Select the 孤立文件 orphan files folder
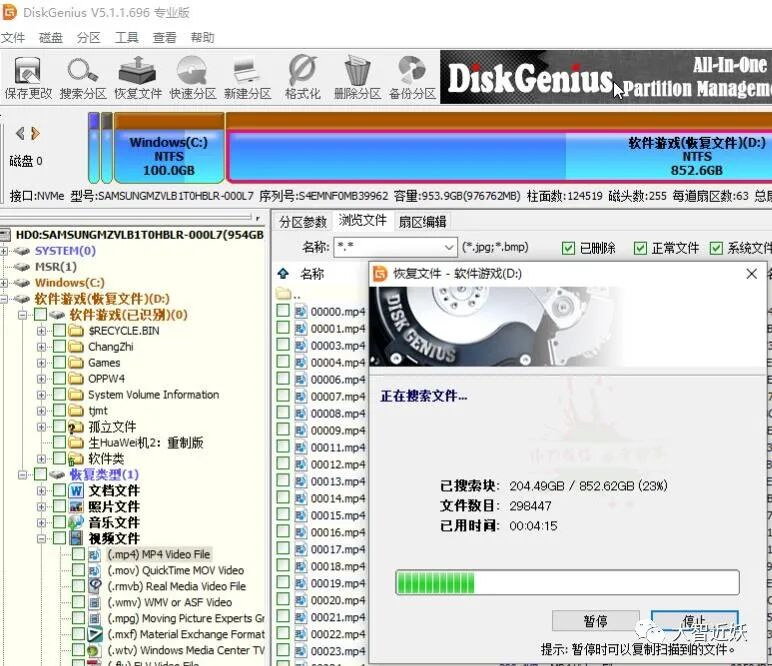The width and height of the screenshot is (772, 666). pos(112,427)
